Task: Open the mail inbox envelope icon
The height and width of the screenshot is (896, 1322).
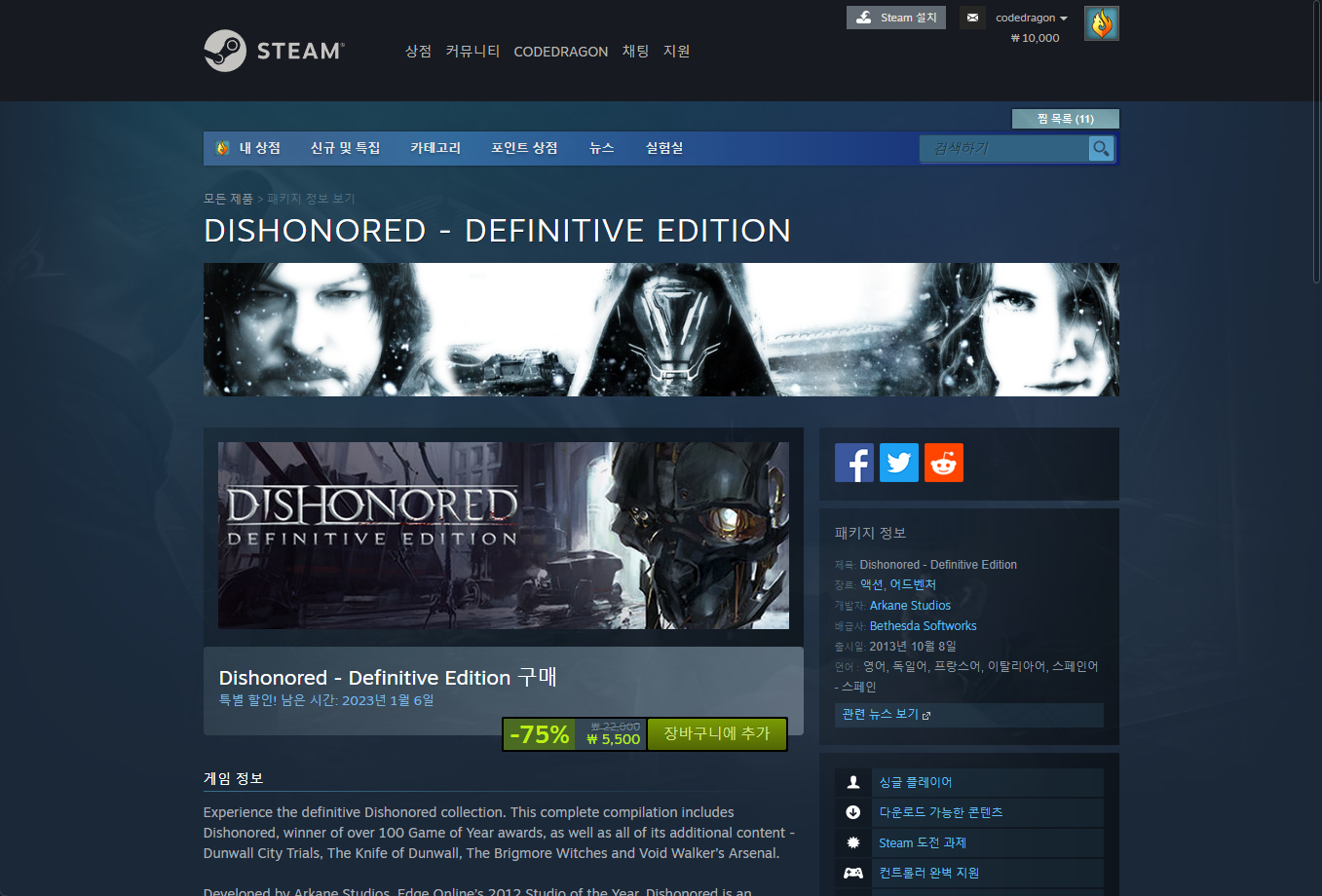Action: tap(972, 18)
